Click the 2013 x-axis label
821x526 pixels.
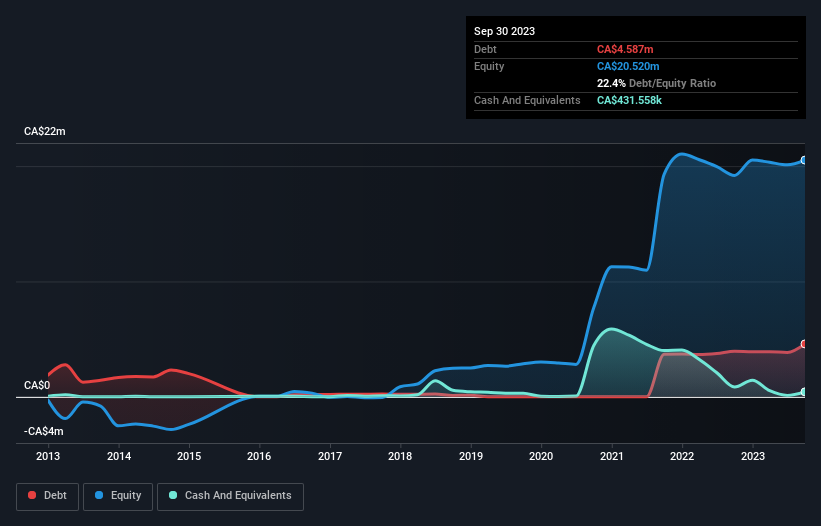pos(48,456)
